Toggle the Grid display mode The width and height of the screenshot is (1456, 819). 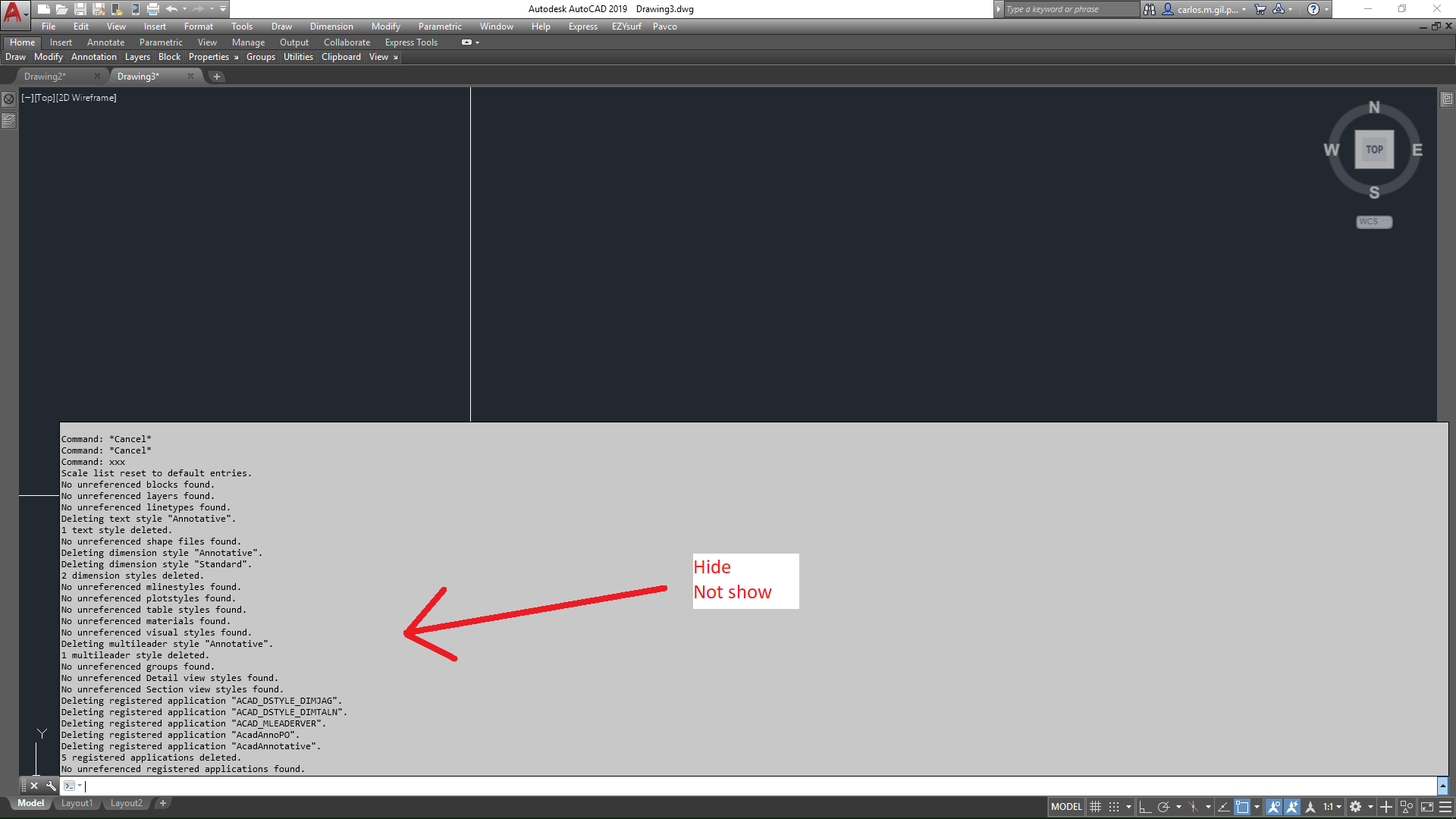click(x=1095, y=807)
